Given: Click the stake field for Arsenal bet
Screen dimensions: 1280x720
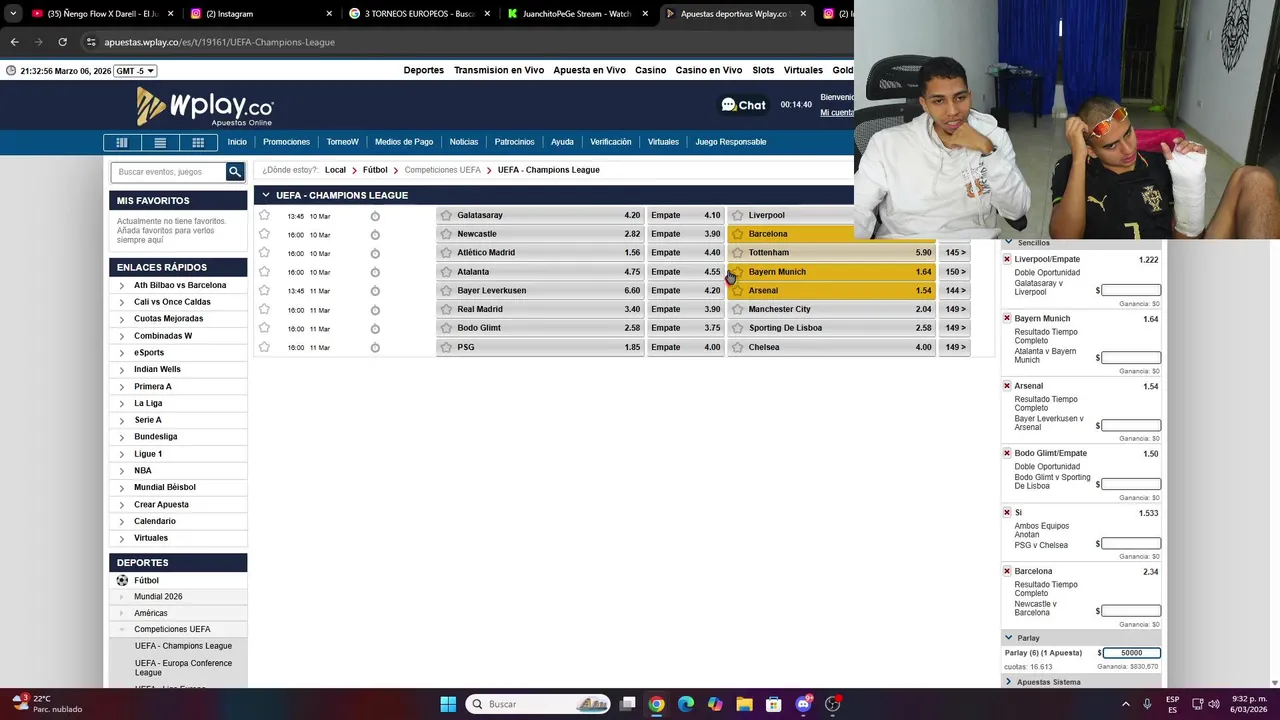Looking at the screenshot, I should [1131, 425].
